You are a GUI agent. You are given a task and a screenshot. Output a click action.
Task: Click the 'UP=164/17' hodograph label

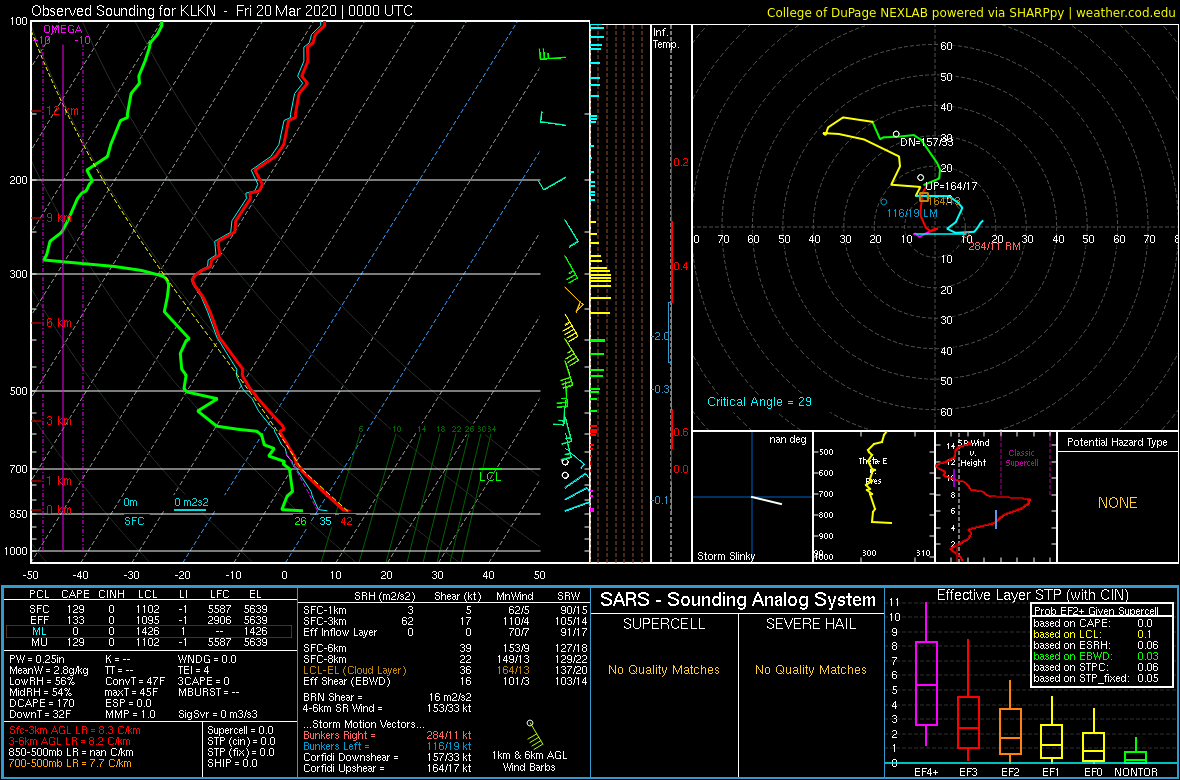[x=950, y=185]
